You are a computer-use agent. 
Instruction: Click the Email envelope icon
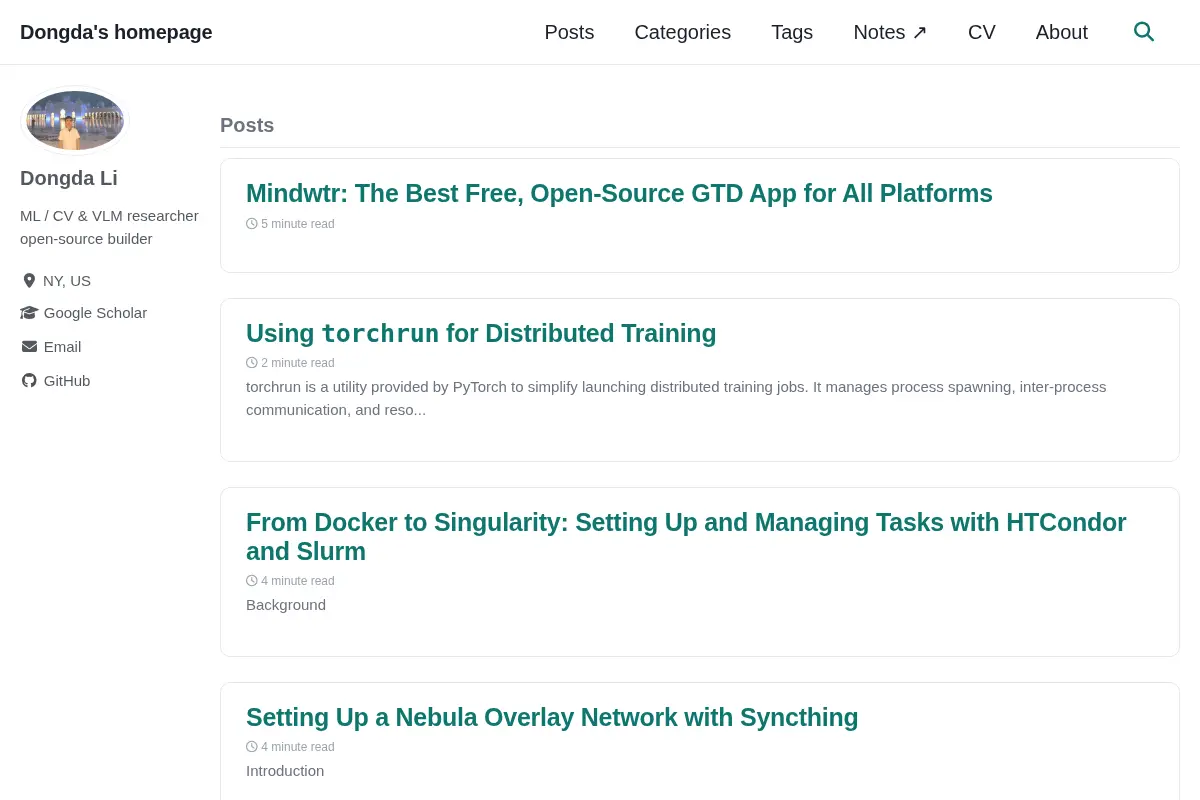[29, 347]
